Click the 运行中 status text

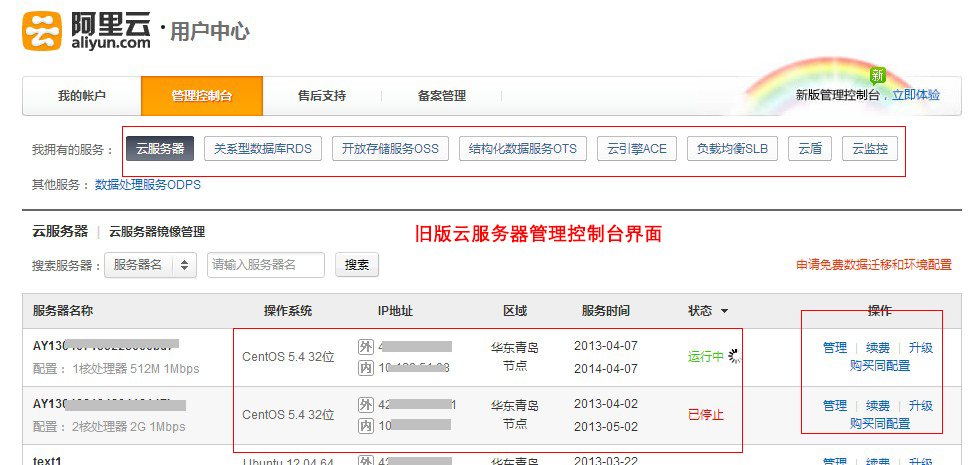(706, 356)
